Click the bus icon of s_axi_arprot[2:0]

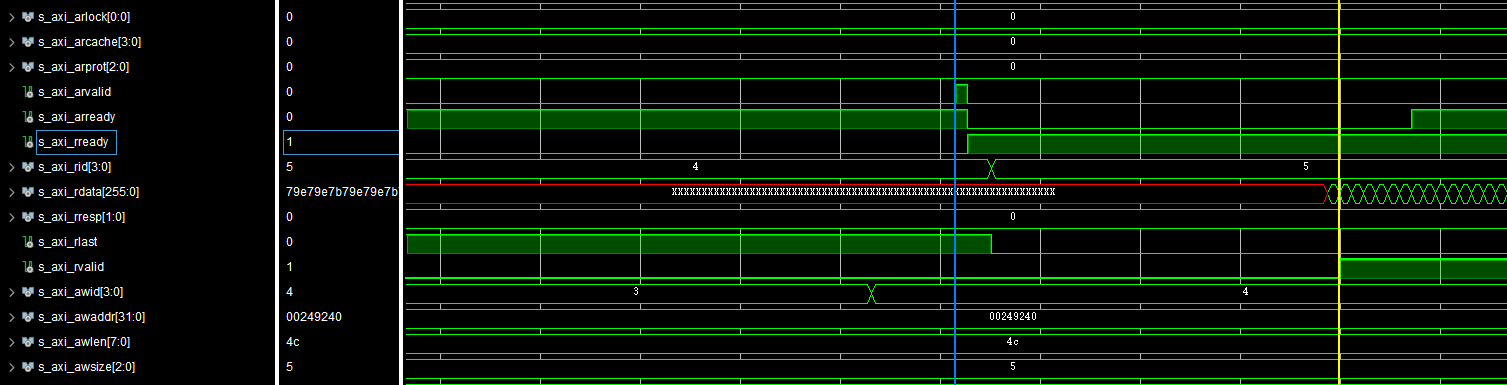[x=28, y=67]
